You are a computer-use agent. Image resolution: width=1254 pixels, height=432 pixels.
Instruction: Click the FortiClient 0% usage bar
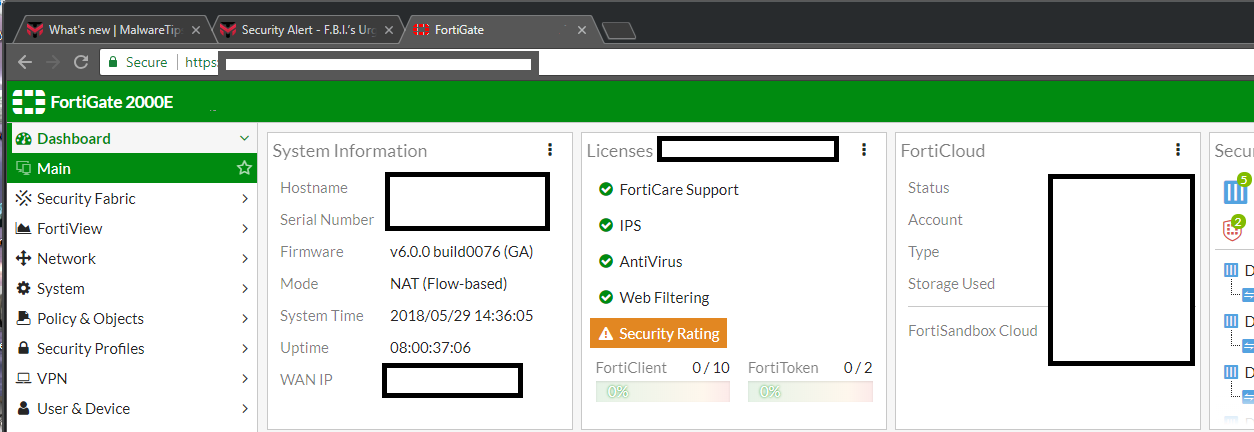pos(661,391)
